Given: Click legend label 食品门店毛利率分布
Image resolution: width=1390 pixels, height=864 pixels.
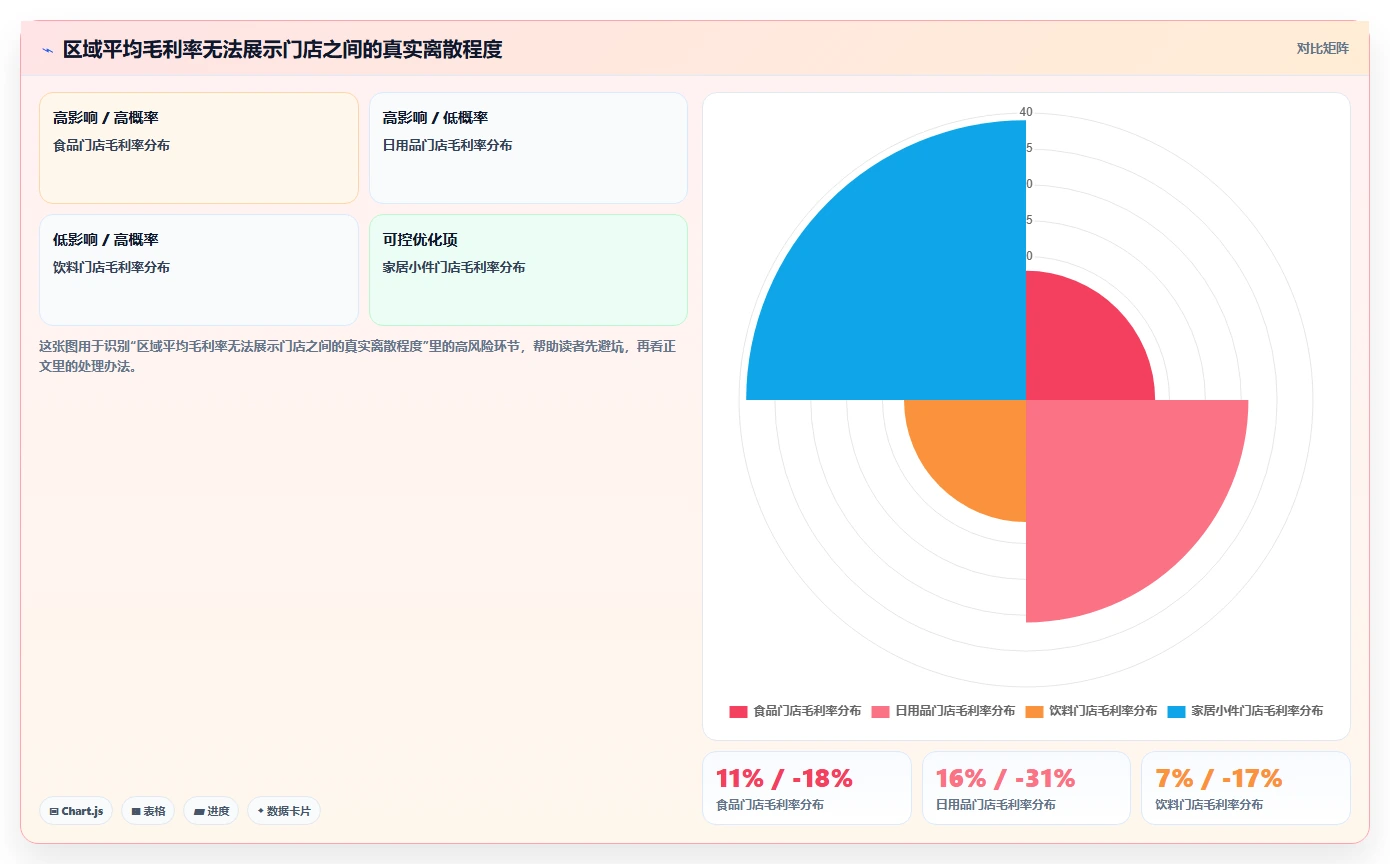Looking at the screenshot, I should pyautogui.click(x=807, y=711).
